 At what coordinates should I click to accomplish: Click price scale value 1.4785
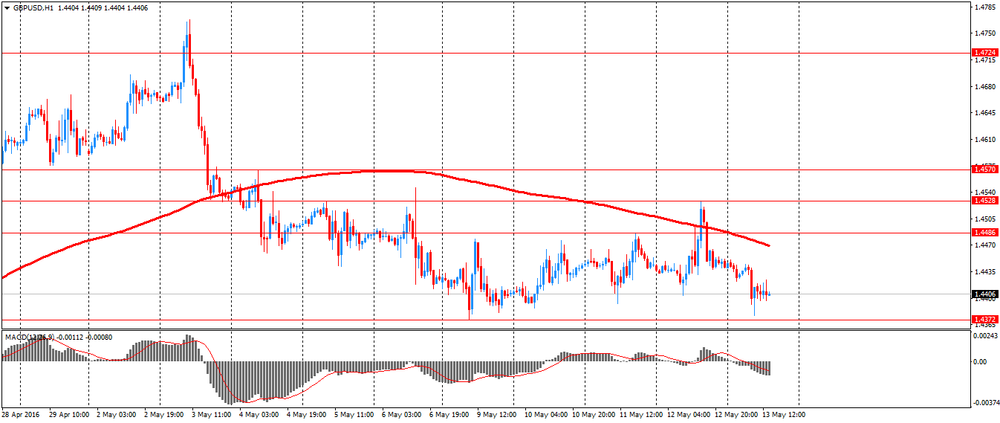983,8
